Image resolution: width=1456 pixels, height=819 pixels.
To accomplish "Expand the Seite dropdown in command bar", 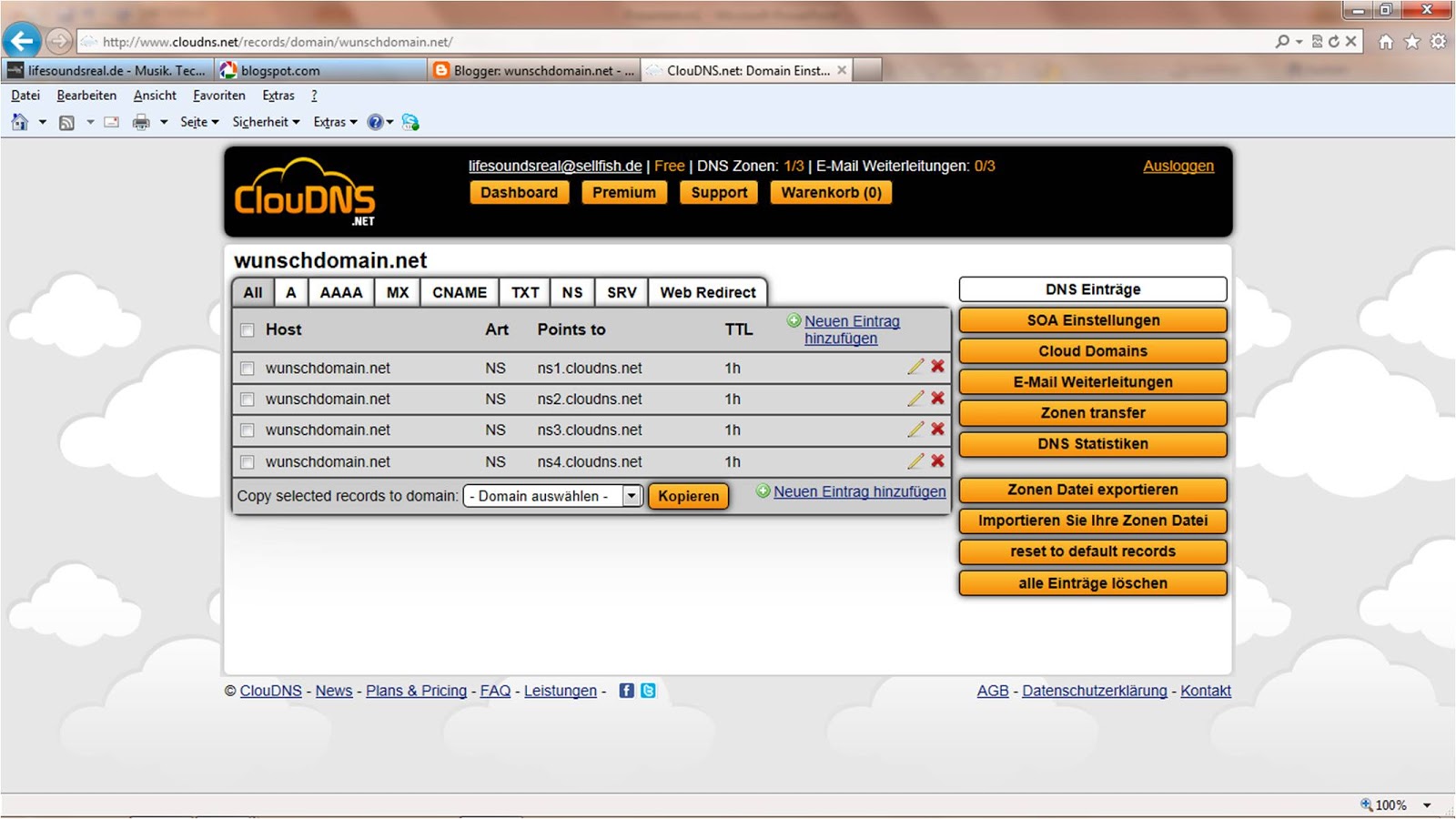I will (x=199, y=122).
